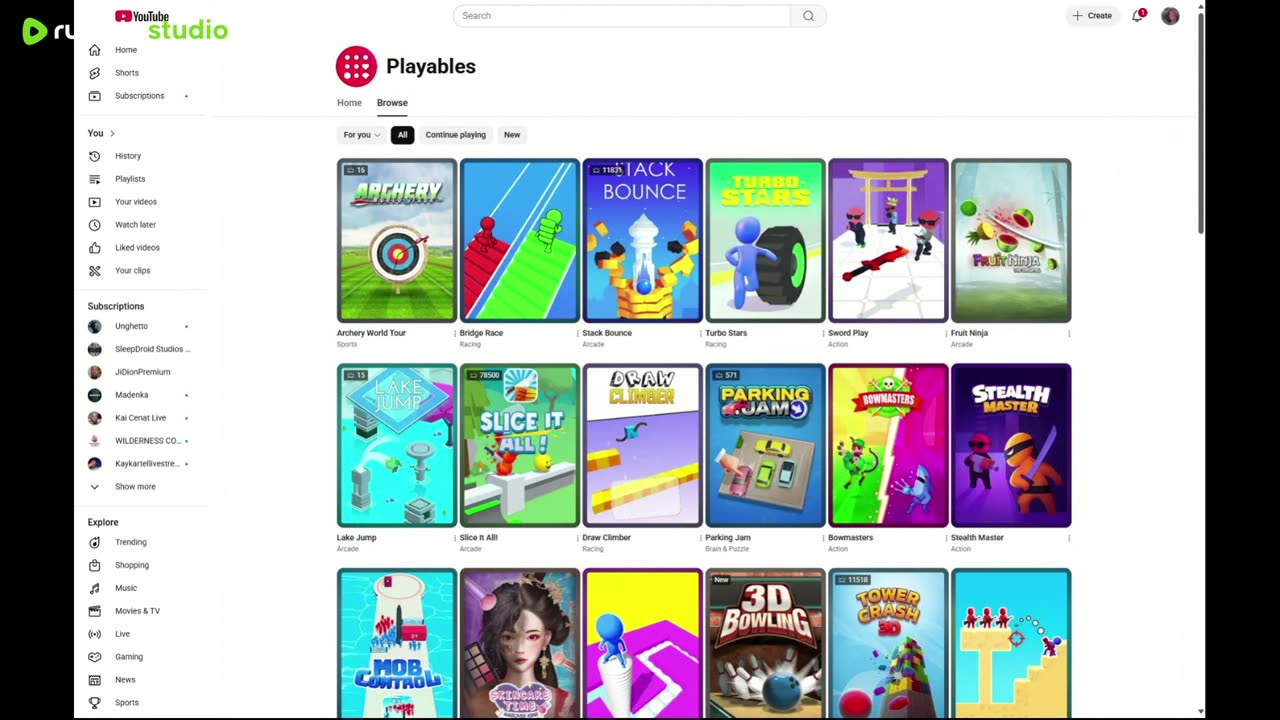Open the Stealth Master game thumbnail
This screenshot has height=720, width=1280.
(x=1011, y=445)
